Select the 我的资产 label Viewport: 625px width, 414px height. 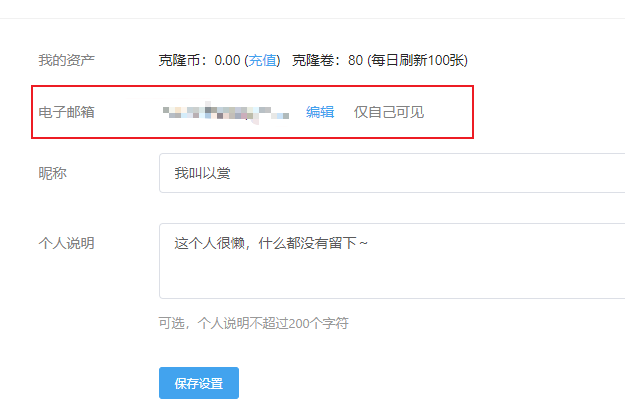coord(66,60)
